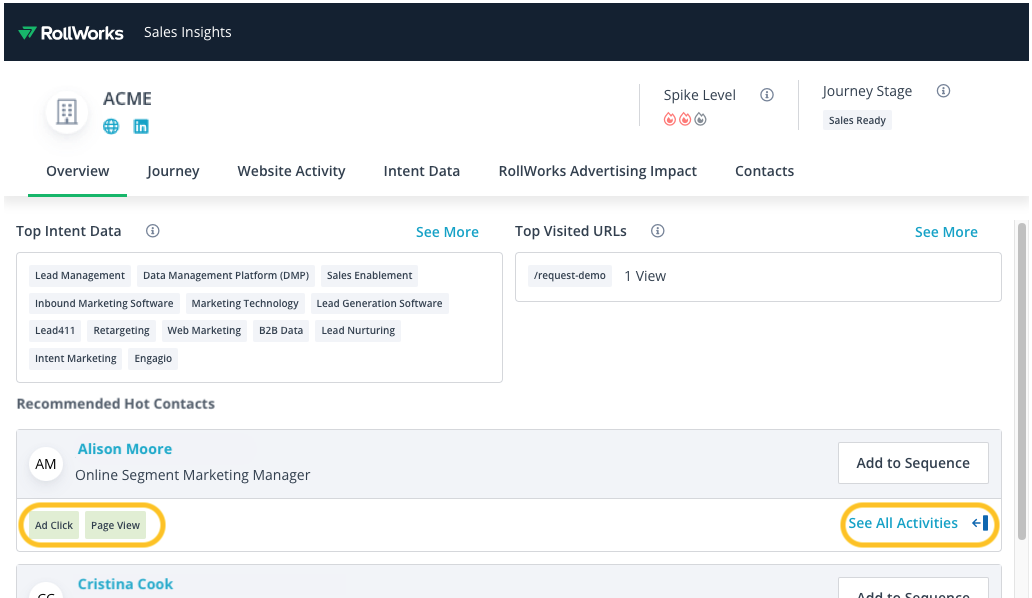Click the RollWorks logo
The width and height of the screenshot is (1032, 598).
(x=70, y=32)
